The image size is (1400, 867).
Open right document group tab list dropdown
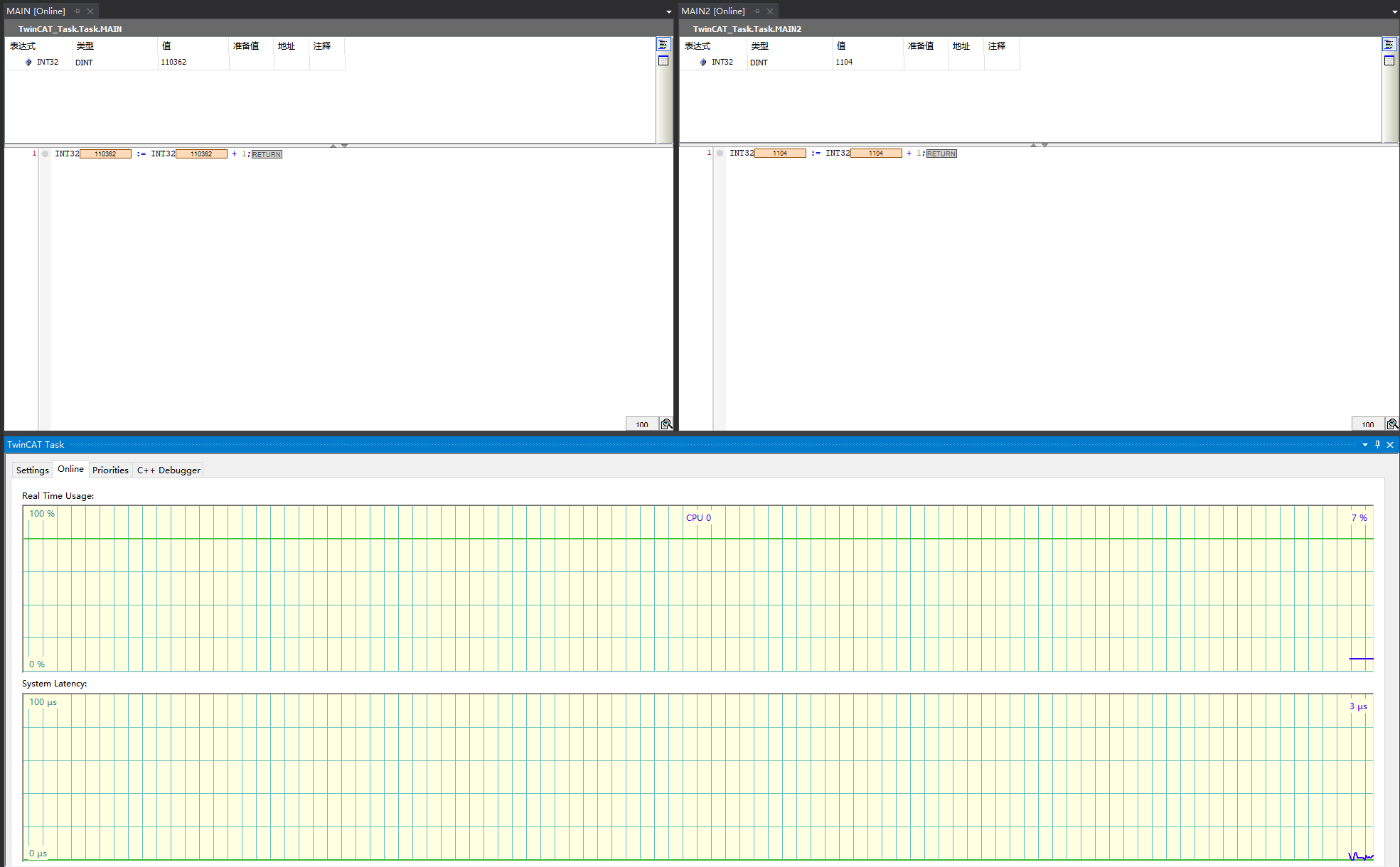[x=1394, y=12]
